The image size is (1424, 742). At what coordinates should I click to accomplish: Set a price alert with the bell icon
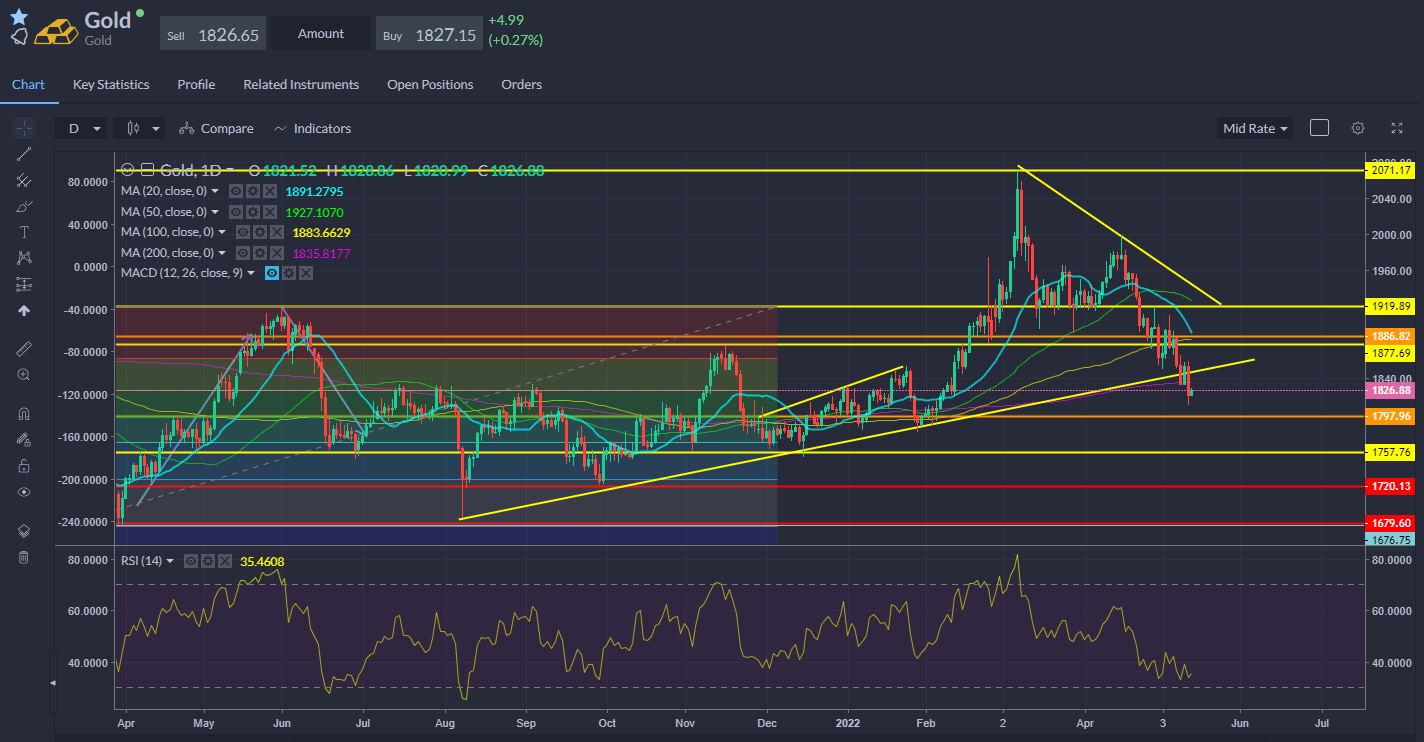(x=19, y=36)
